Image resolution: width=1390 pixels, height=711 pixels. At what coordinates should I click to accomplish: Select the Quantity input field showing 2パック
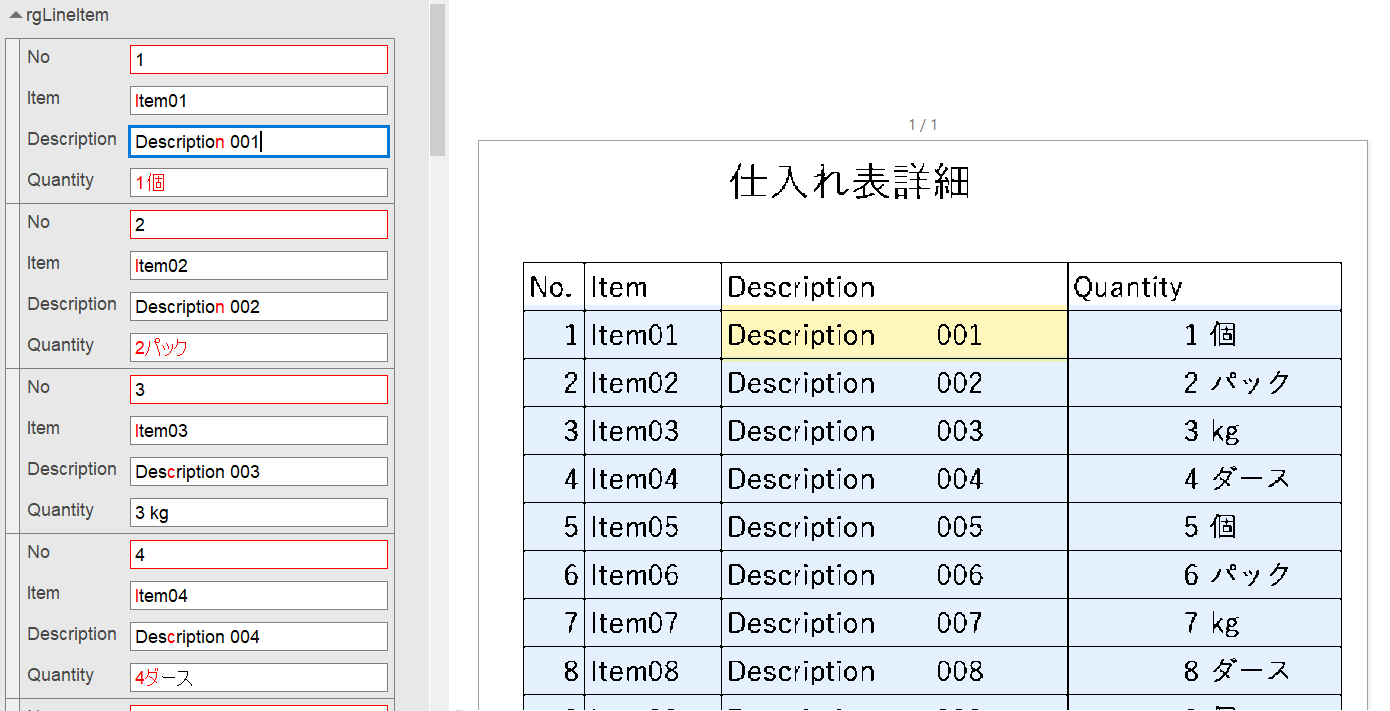coord(259,347)
